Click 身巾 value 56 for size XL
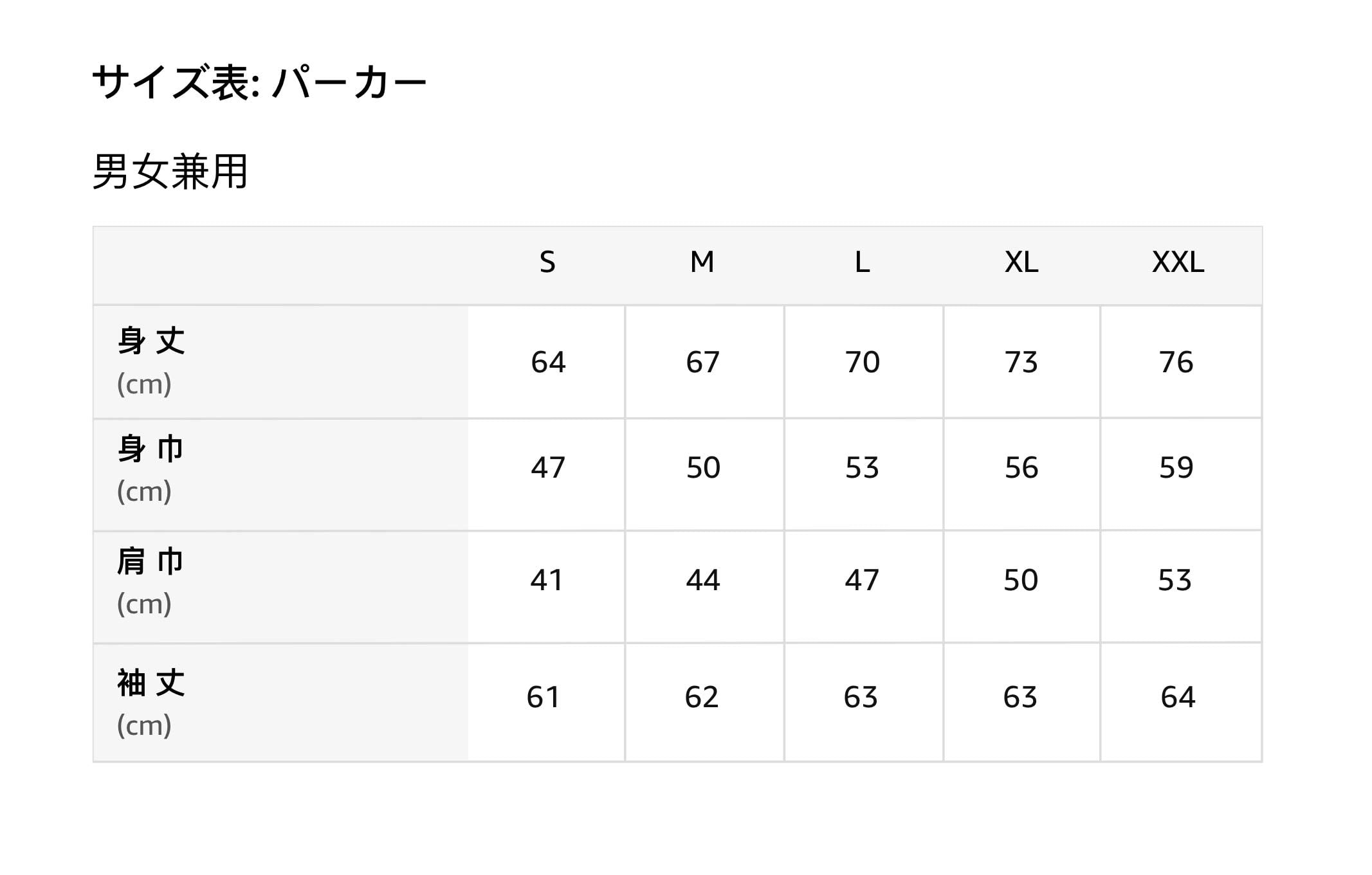This screenshot has height=875, width=1372. click(1021, 467)
